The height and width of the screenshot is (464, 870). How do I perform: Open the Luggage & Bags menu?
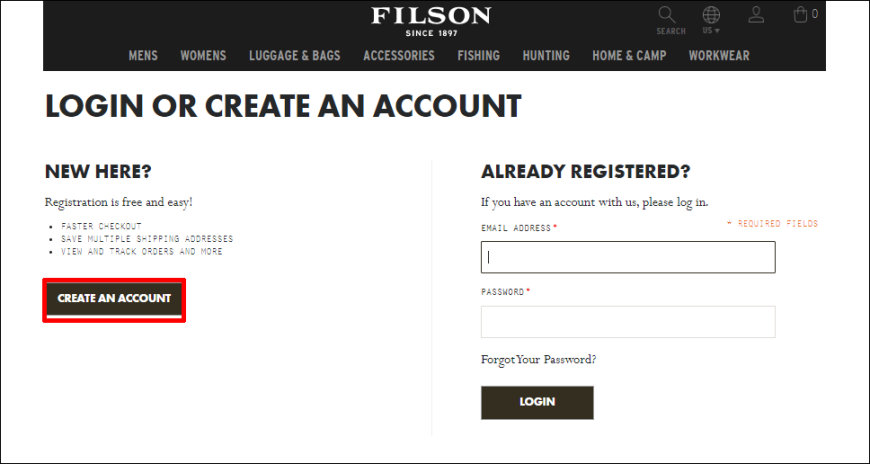(295, 56)
